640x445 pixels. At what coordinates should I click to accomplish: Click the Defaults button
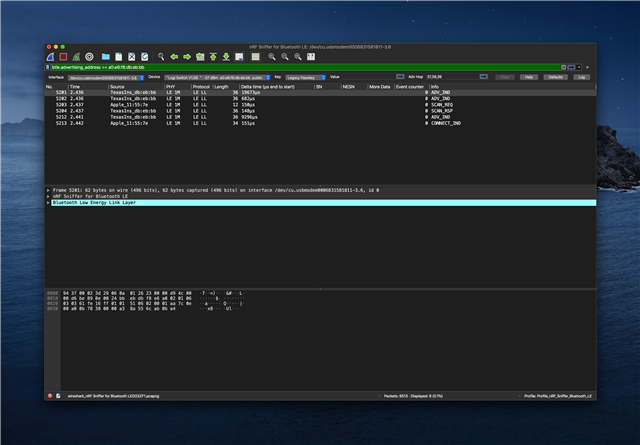pyautogui.click(x=556, y=77)
